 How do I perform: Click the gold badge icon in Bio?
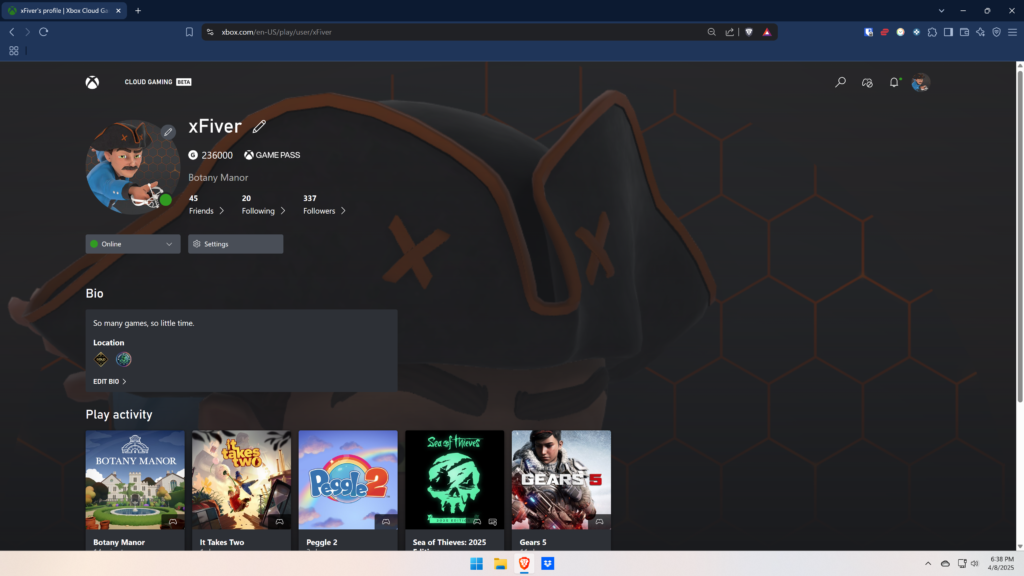coord(101,360)
